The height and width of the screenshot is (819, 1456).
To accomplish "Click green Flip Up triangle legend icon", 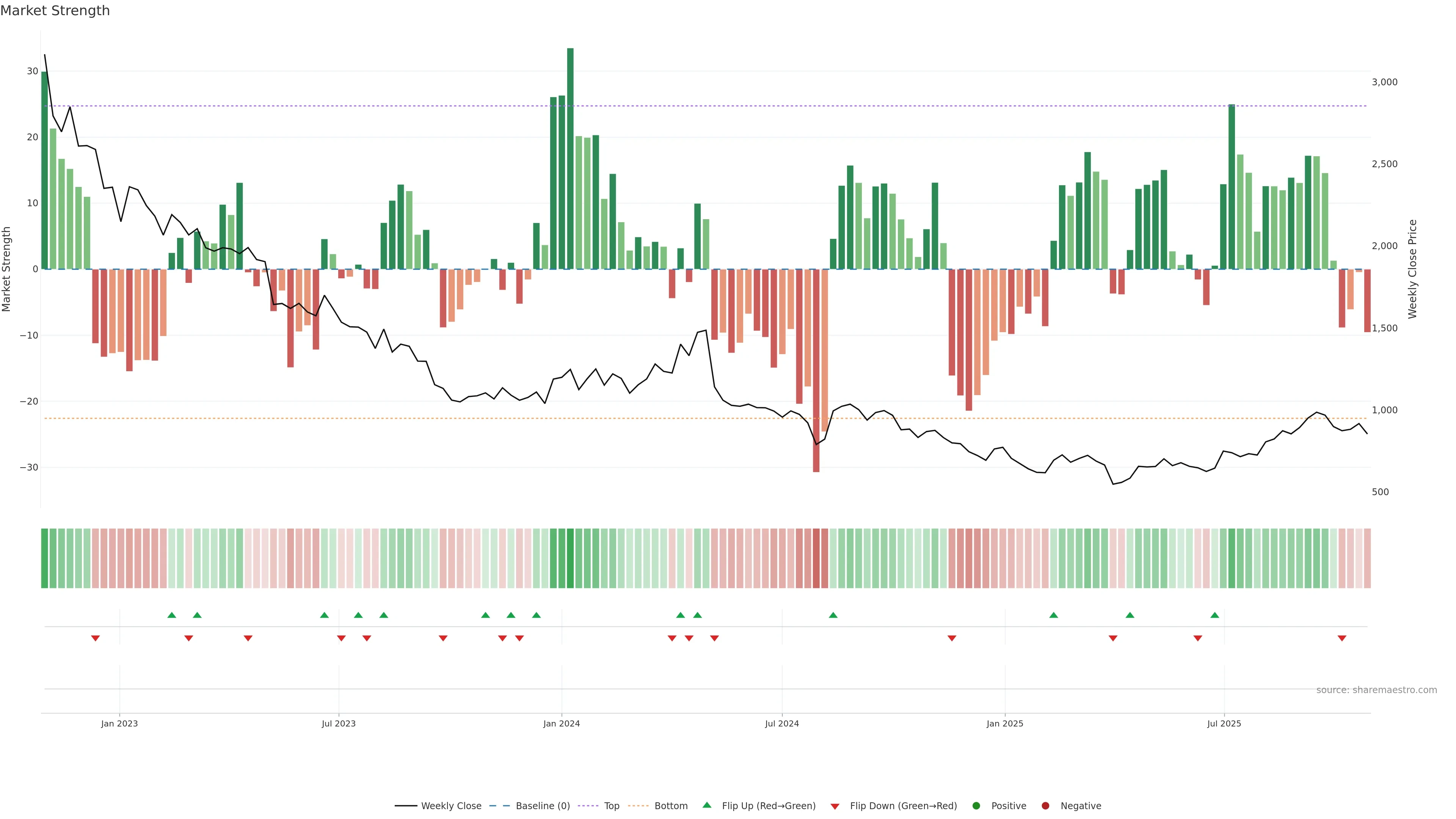I will (706, 805).
